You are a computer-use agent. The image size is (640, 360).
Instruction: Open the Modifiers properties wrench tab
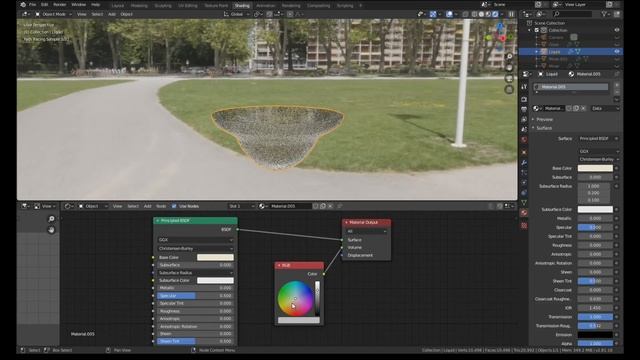(524, 162)
